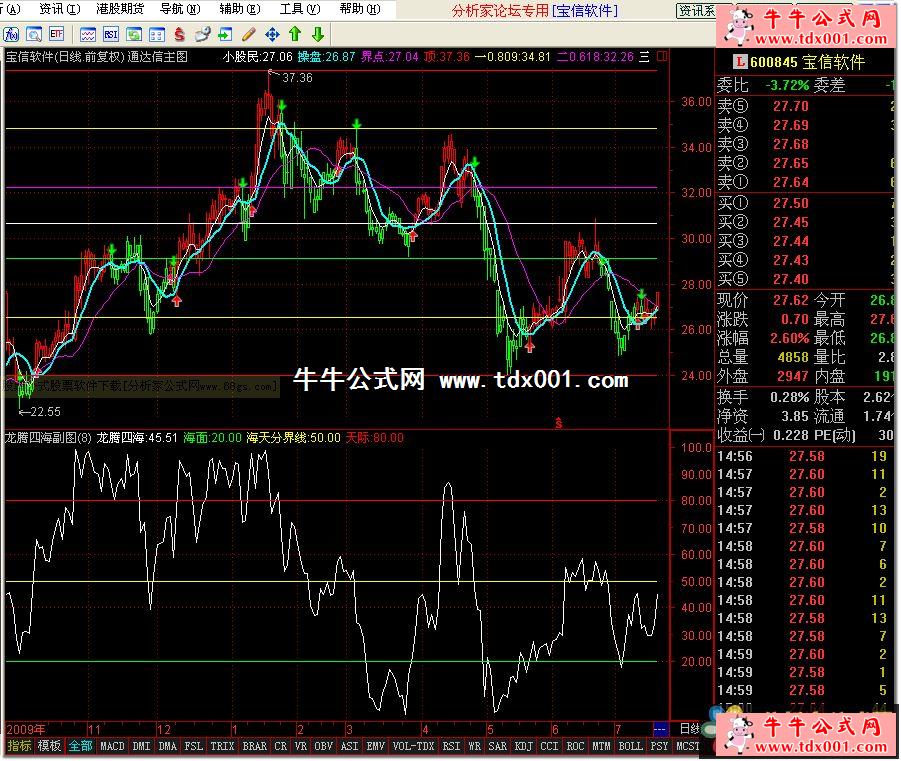Select the KDJ indicator tab
Screen dimensions: 901x761
tap(523, 746)
